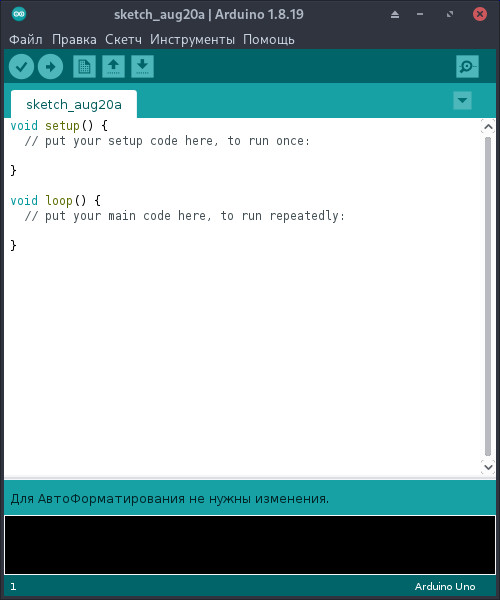Viewport: 500px width, 600px height.
Task: Click the editor scrollbar down arrow
Action: [x=488, y=467]
